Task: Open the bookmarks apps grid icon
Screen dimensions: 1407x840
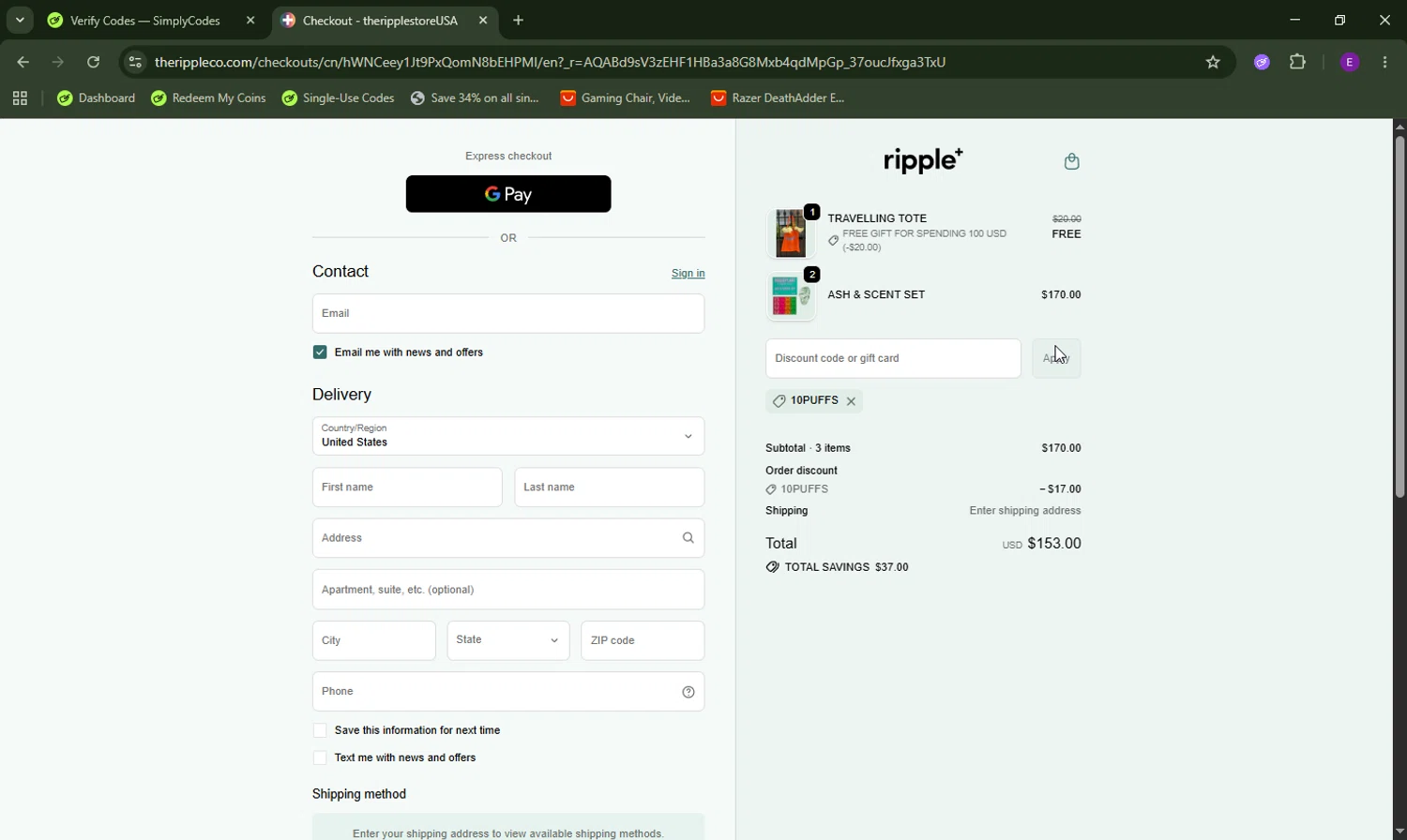Action: [x=20, y=98]
